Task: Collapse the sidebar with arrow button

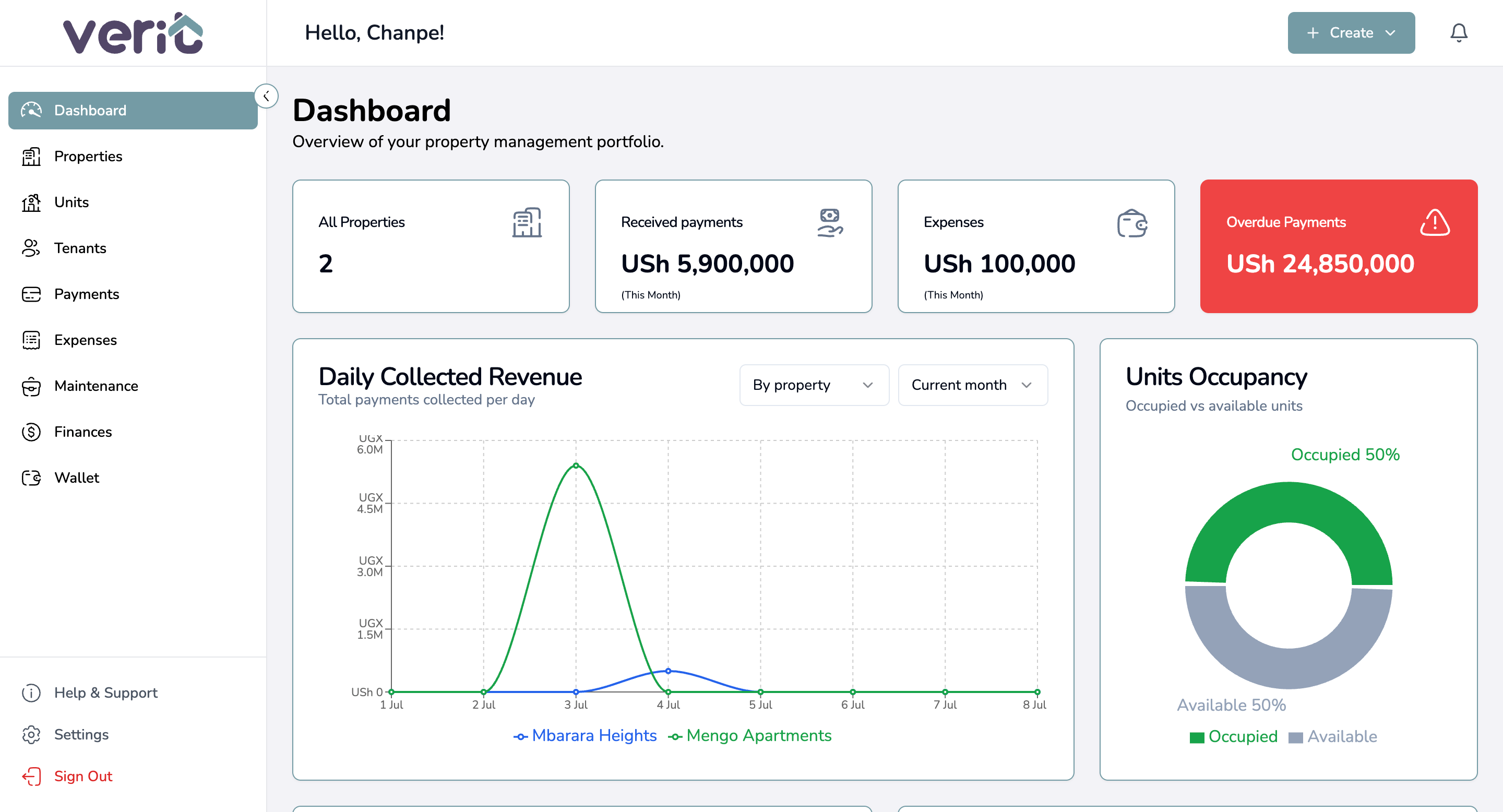Action: 267,96
